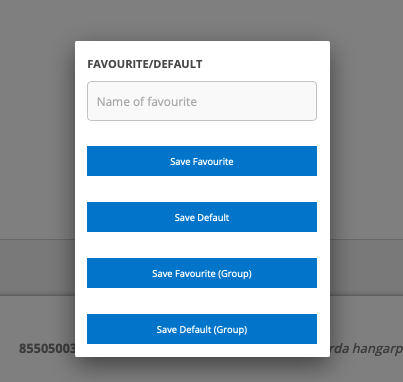
Task: Select Save Favourite (Group) button
Action: 202,273
